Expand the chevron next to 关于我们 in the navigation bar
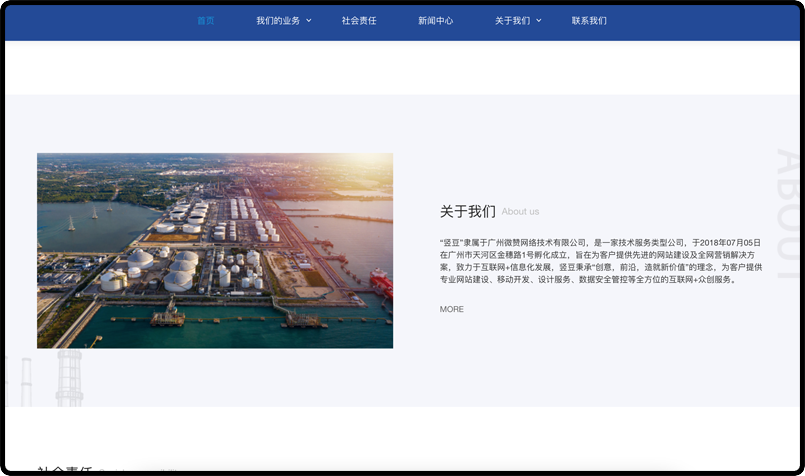 click(x=539, y=21)
